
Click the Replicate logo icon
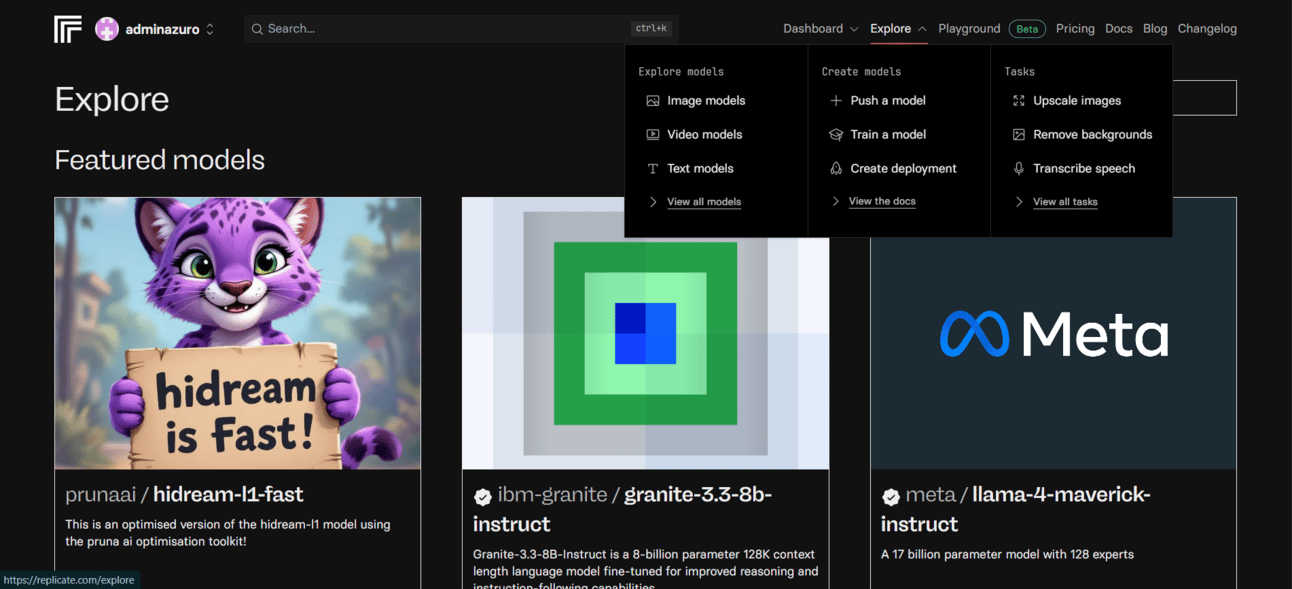(67, 29)
